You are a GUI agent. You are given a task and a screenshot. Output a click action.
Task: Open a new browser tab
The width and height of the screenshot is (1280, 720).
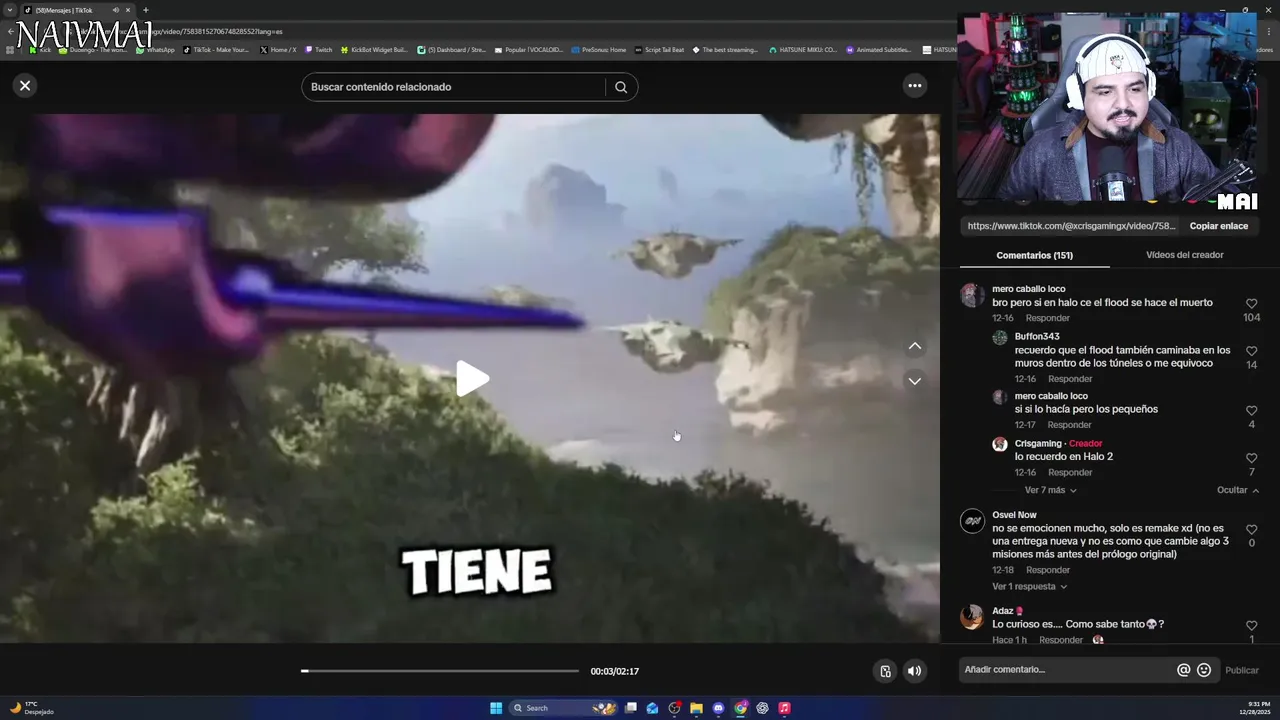point(146,10)
